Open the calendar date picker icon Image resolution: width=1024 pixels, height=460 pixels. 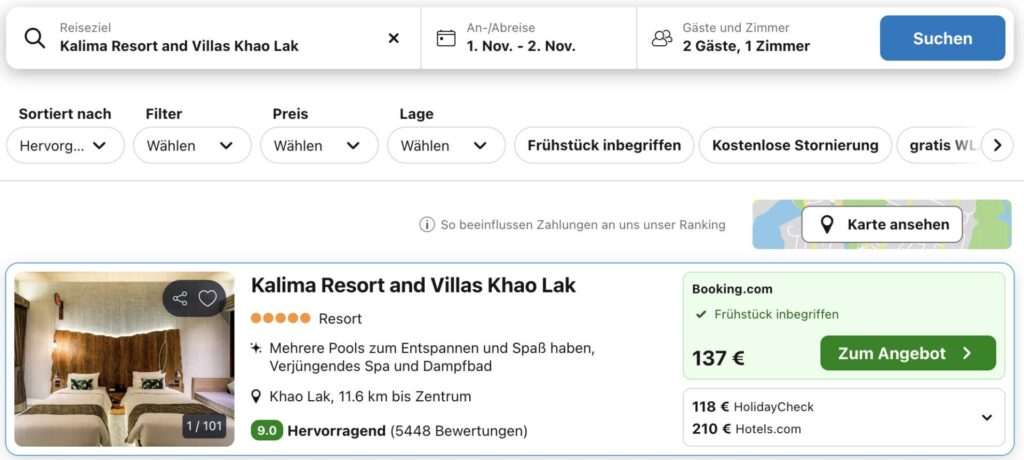[x=446, y=38]
